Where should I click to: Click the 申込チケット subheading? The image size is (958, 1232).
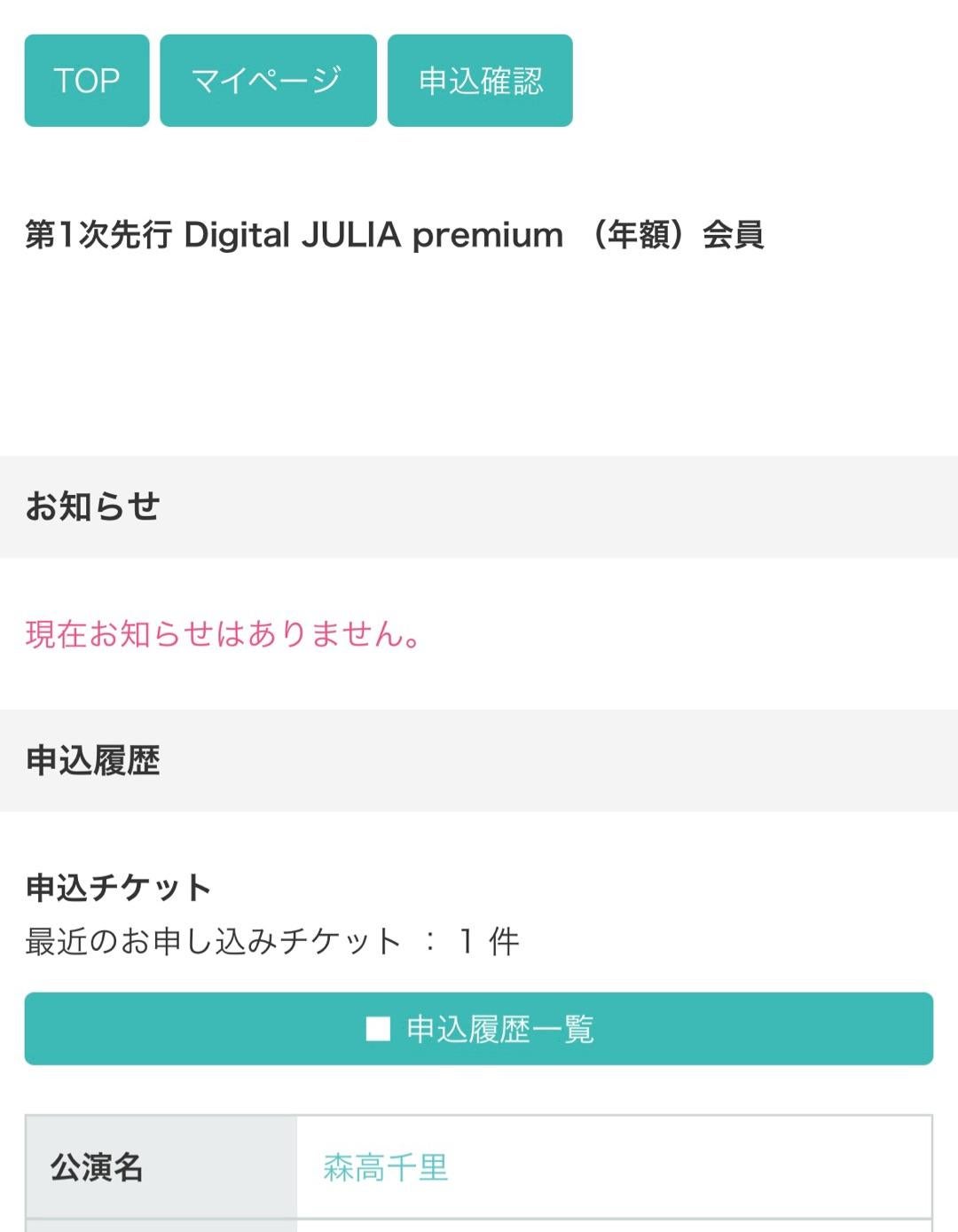tap(118, 887)
